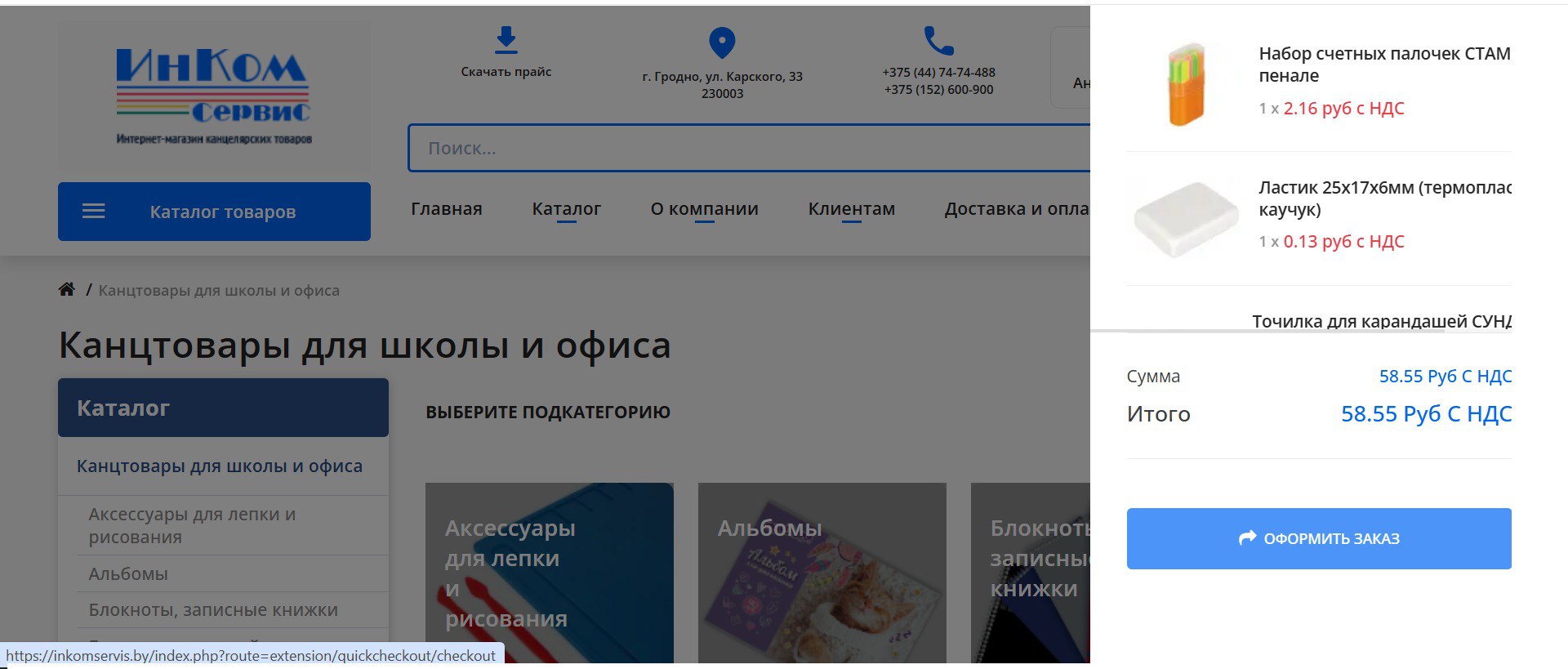Click the ИнКом Сервис logo
This screenshot has width=1568, height=669.
click(x=213, y=96)
